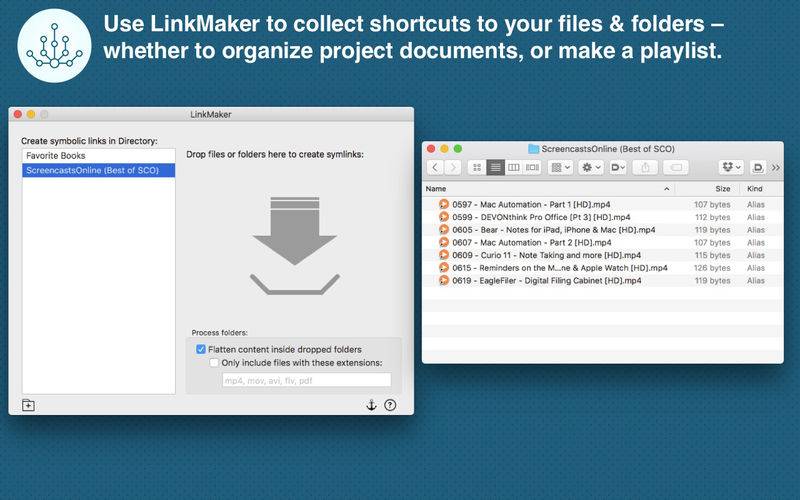The width and height of the screenshot is (800, 500).
Task: Switch Finder to list view
Action: coord(495,167)
